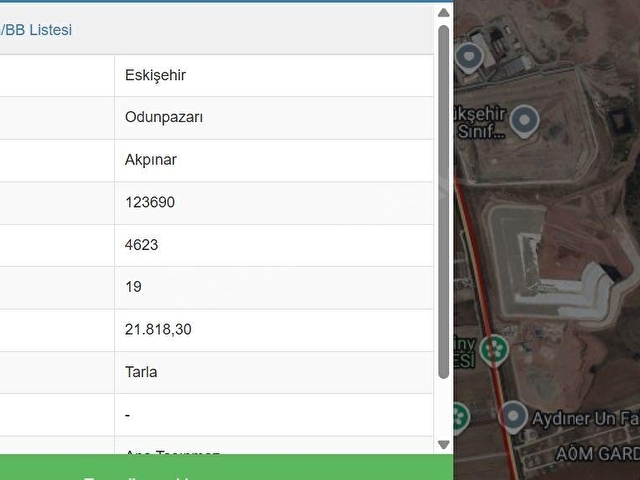
Task: Select the 19 value cell
Action: (x=274, y=288)
